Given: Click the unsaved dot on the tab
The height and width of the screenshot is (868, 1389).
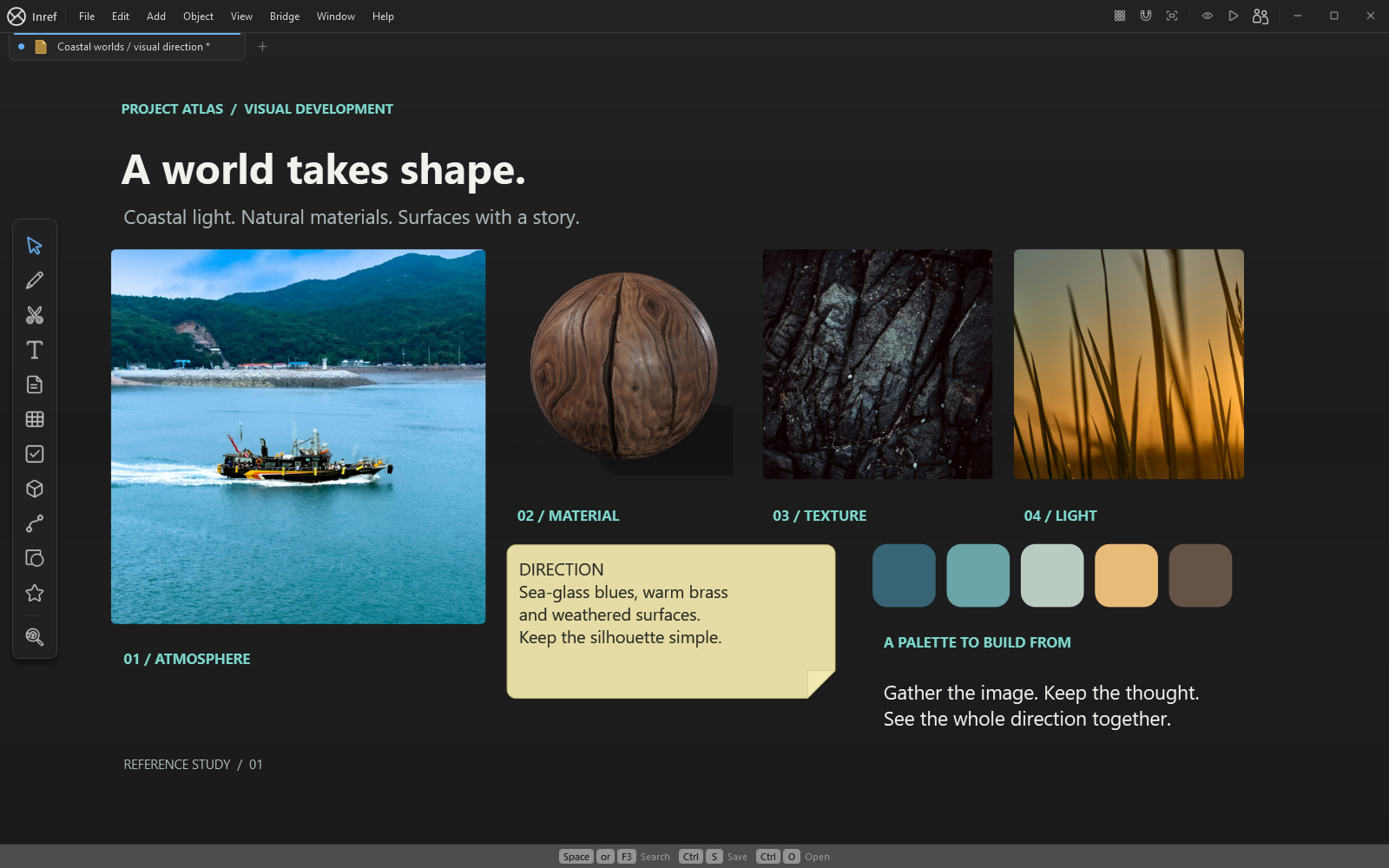Looking at the screenshot, I should [x=22, y=47].
